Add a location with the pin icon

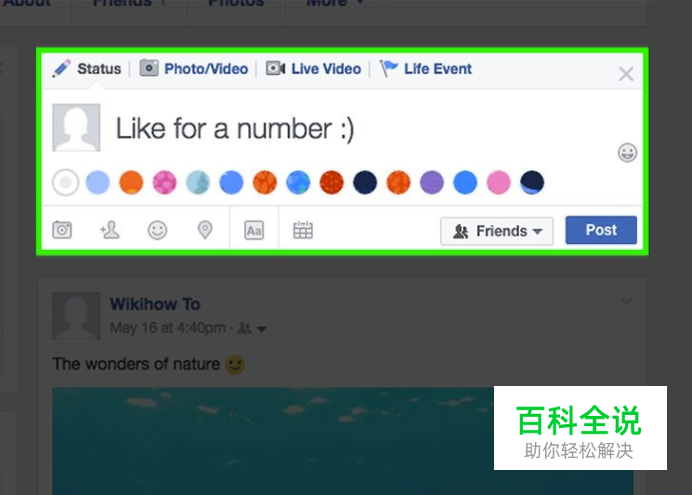(x=205, y=230)
